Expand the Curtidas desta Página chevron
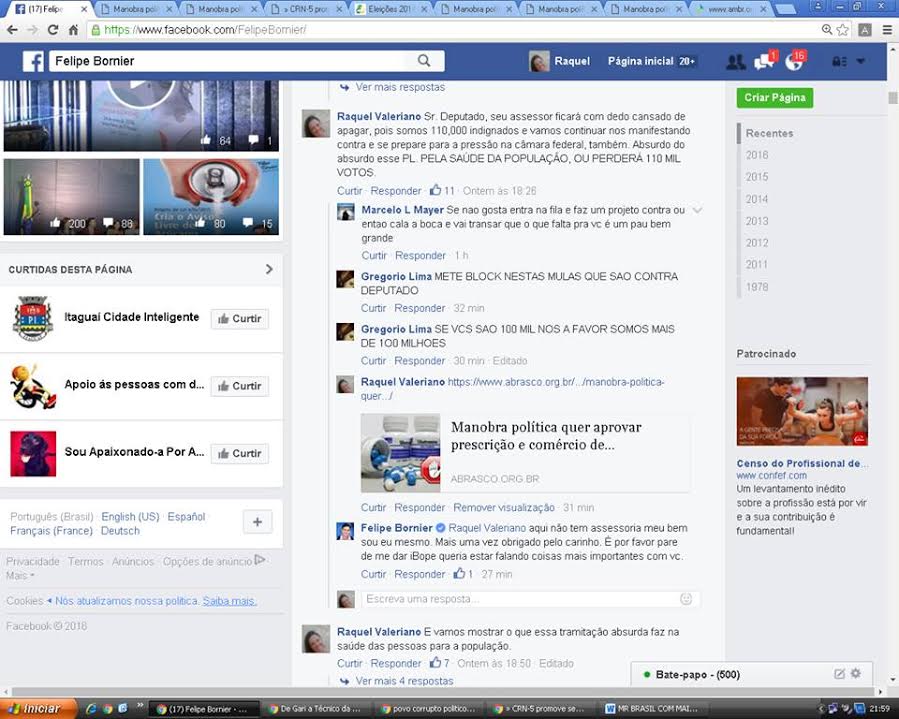The height and width of the screenshot is (719, 899). [269, 269]
